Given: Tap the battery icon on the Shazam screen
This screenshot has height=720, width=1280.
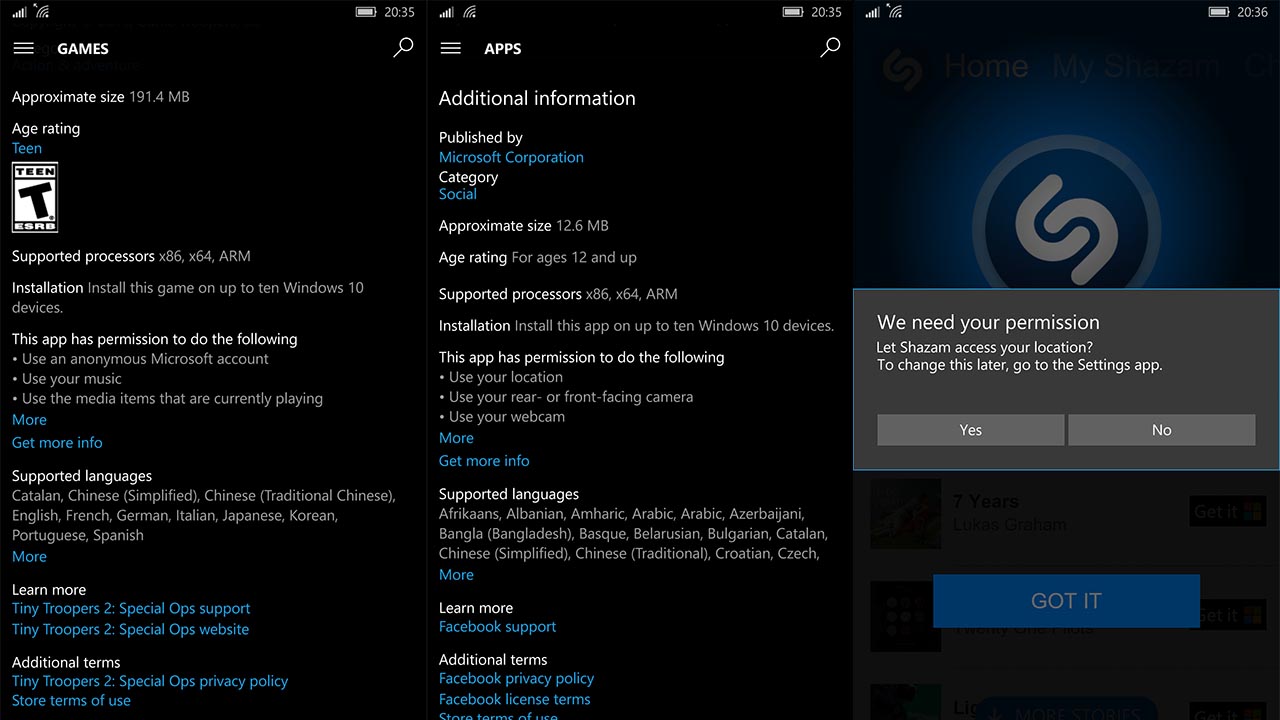Looking at the screenshot, I should (x=1219, y=12).
